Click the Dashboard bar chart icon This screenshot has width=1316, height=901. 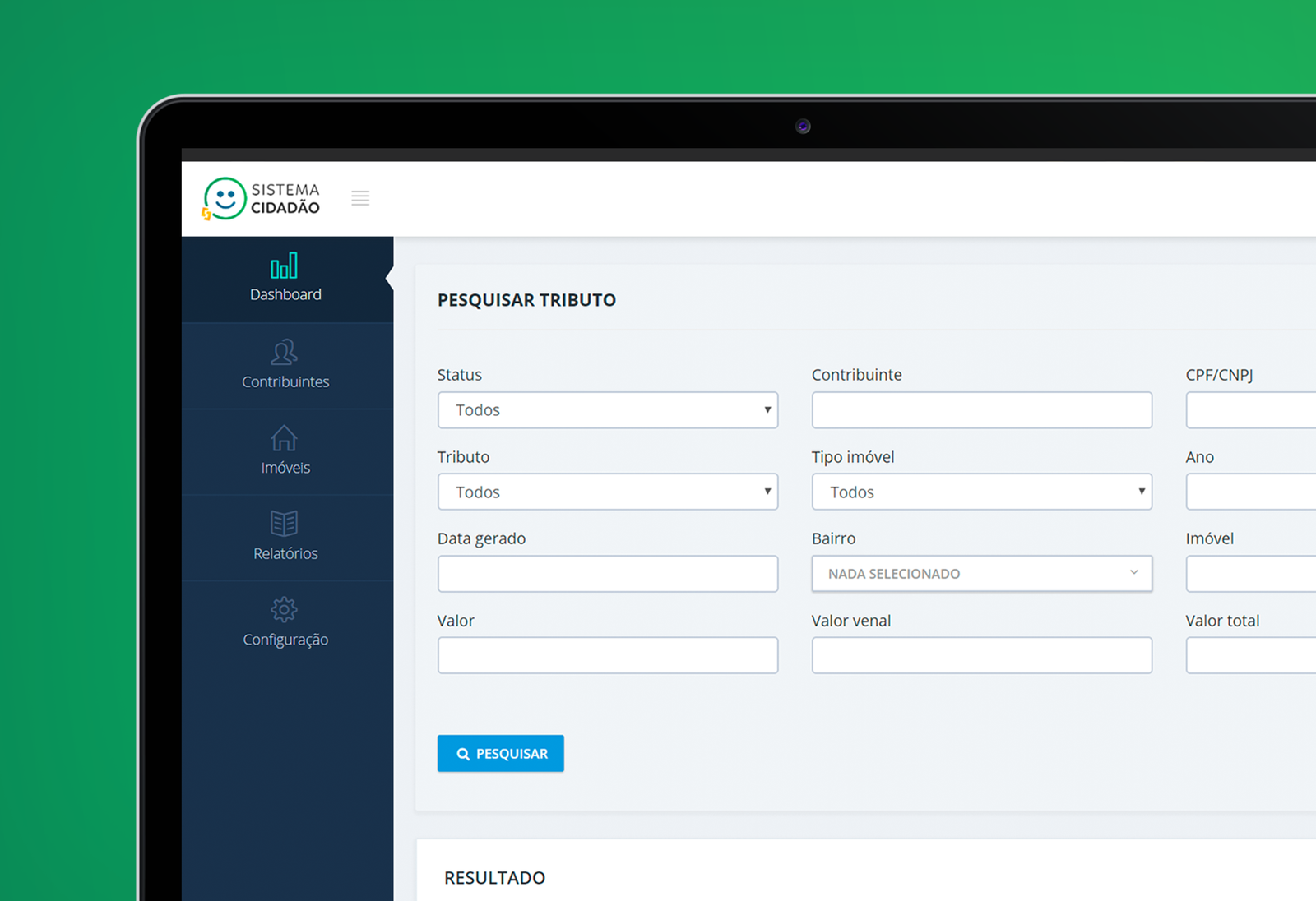pyautogui.click(x=285, y=266)
